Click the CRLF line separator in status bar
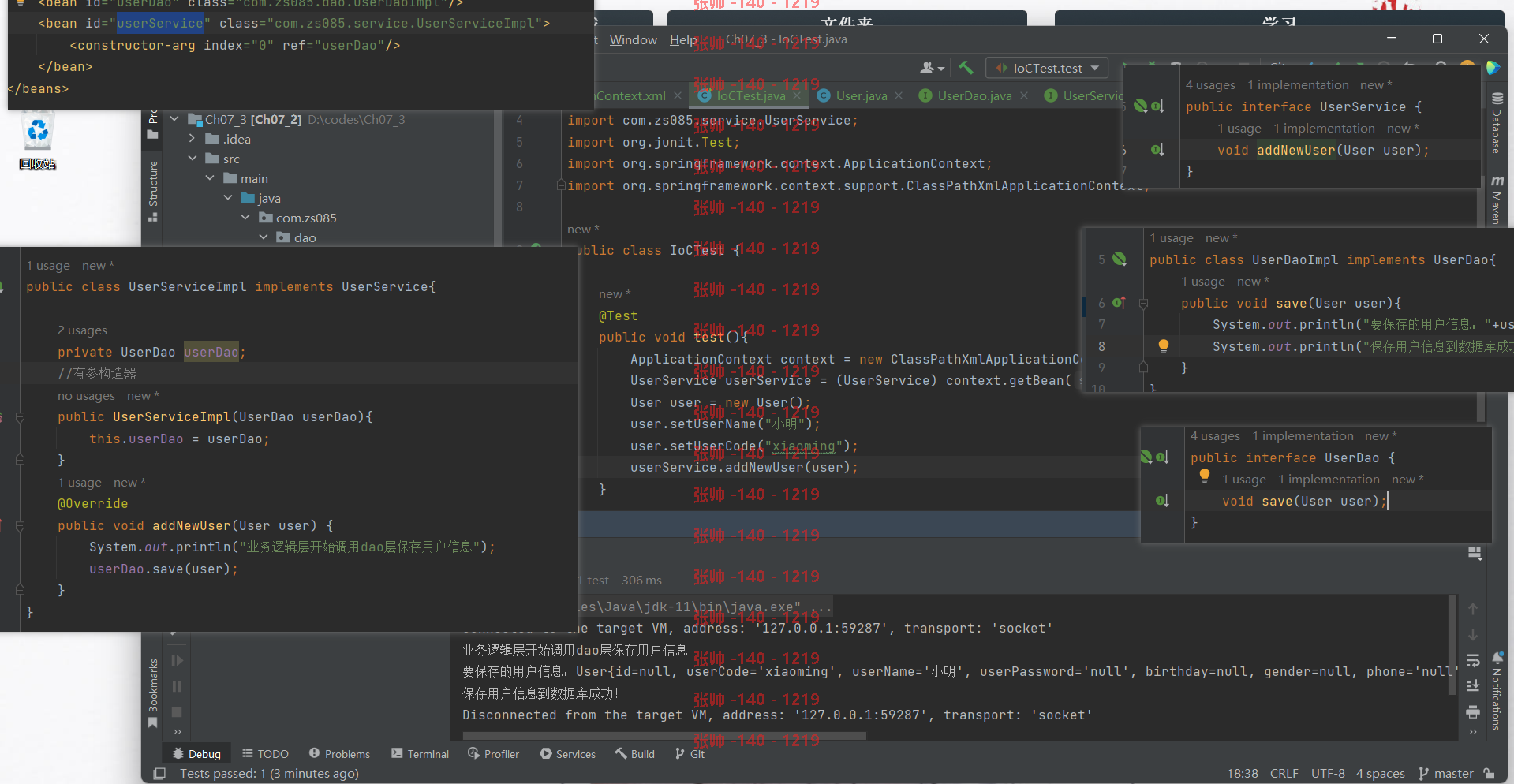1514x784 pixels. point(1284,773)
